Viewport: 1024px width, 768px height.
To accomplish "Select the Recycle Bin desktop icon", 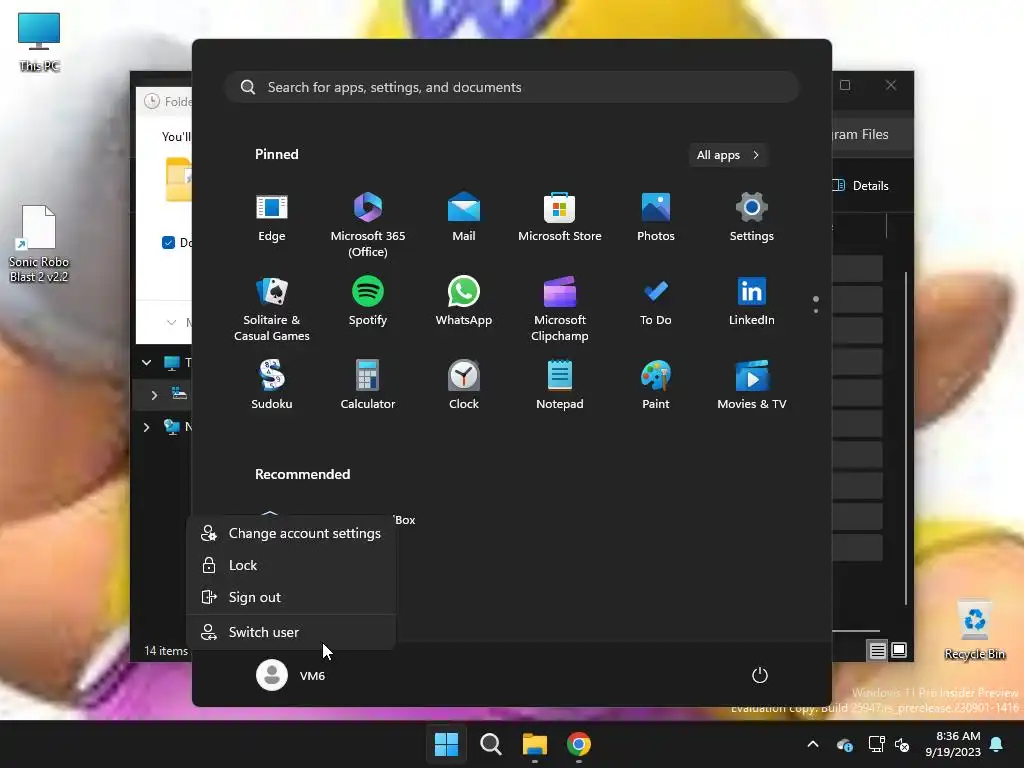I will [x=974, y=630].
